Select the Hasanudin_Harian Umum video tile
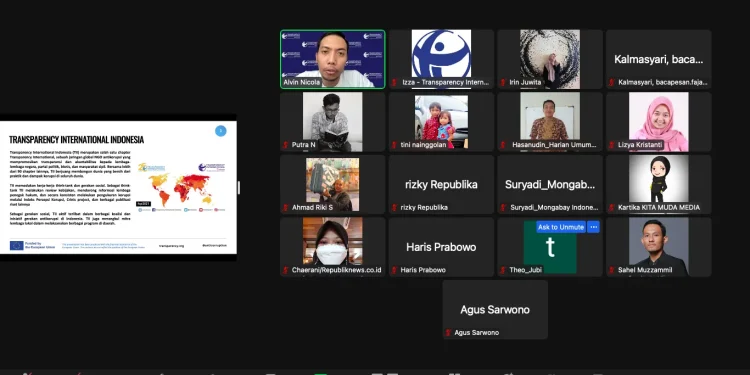The image size is (750, 375). click(550, 122)
